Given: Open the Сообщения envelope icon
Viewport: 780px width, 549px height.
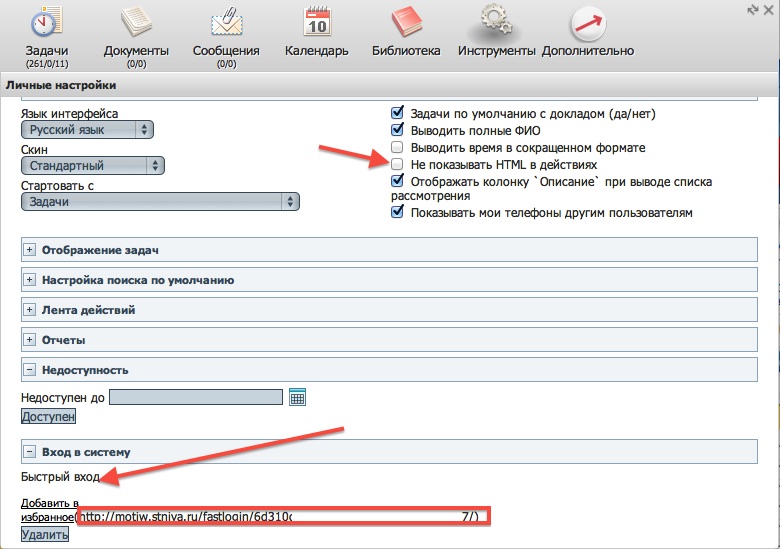Looking at the screenshot, I should click(x=226, y=24).
